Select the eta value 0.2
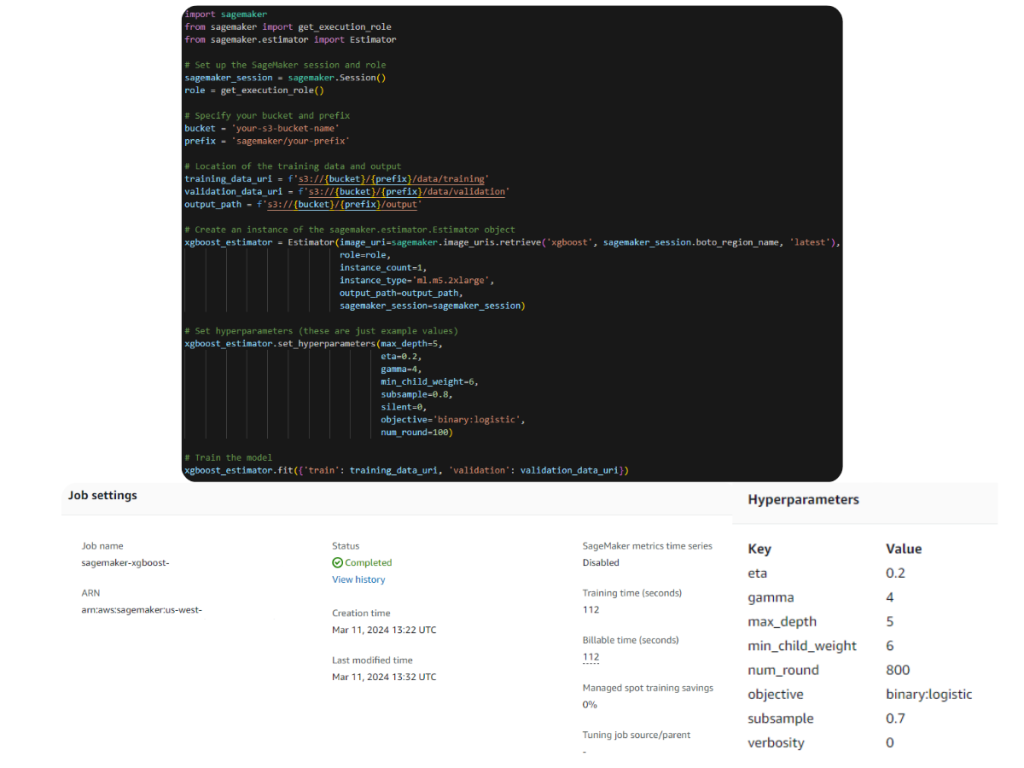1024x768 pixels. (895, 573)
